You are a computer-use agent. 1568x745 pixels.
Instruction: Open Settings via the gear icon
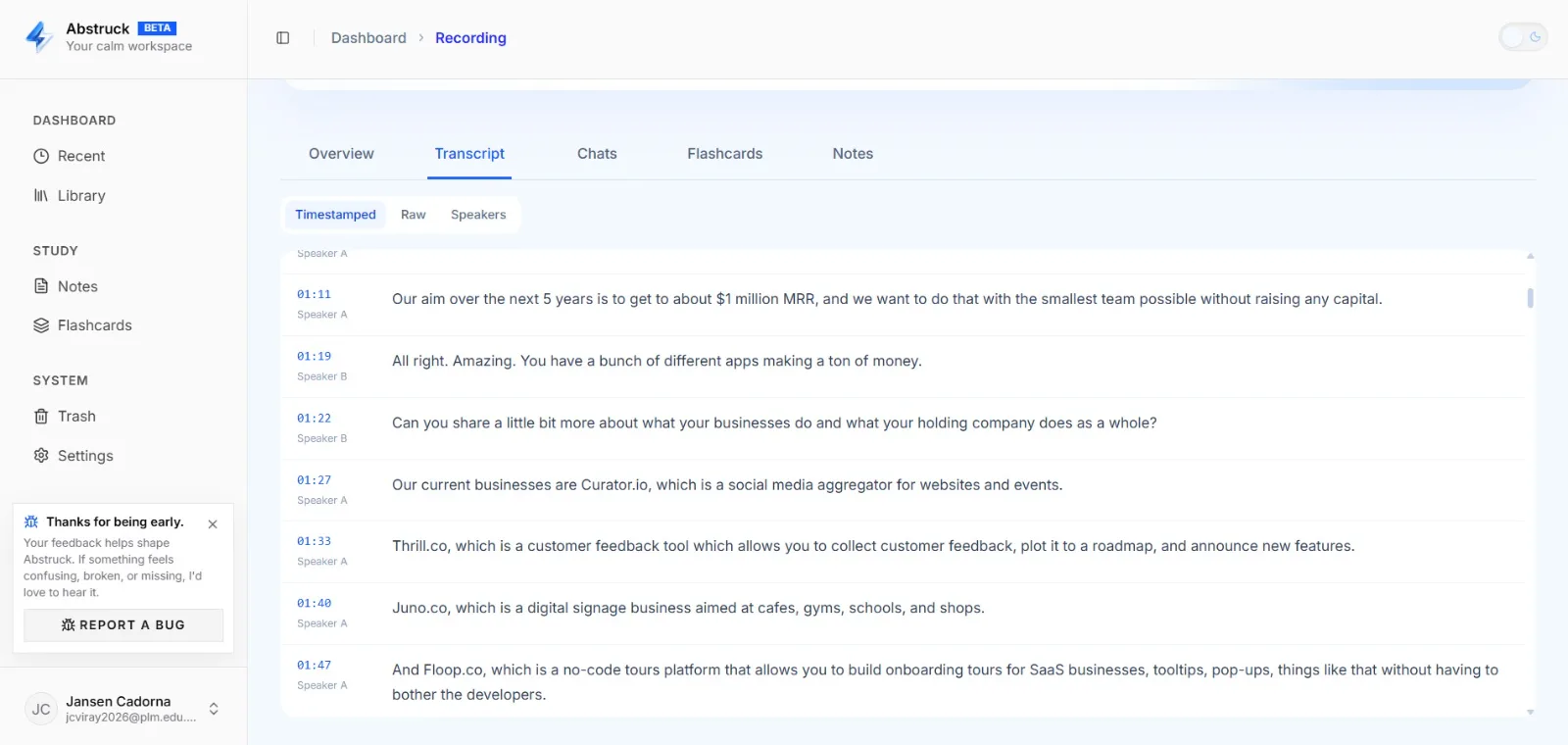41,456
